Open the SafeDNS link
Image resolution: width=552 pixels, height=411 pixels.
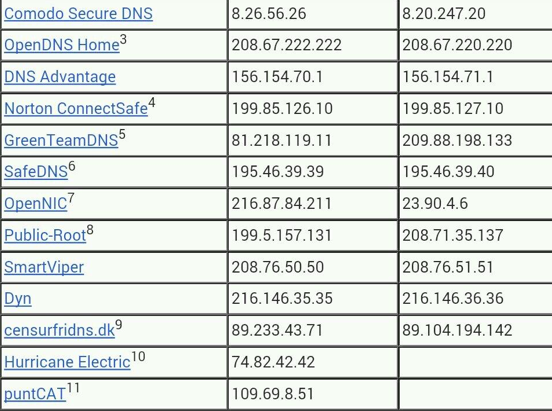point(36,172)
